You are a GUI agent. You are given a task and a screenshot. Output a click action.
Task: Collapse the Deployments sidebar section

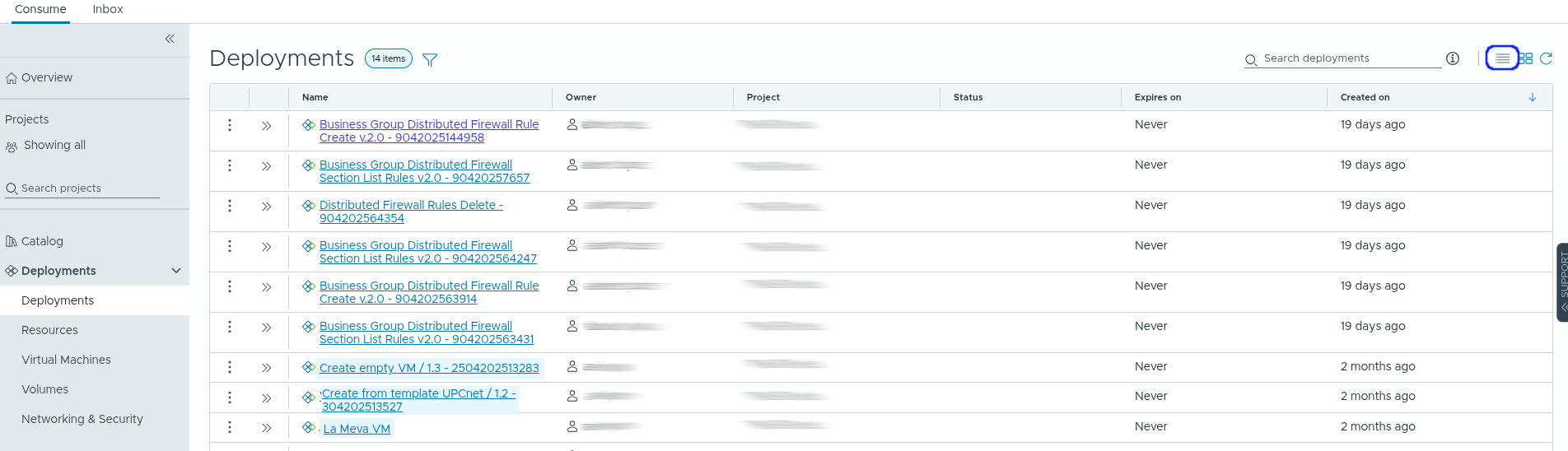[175, 271]
